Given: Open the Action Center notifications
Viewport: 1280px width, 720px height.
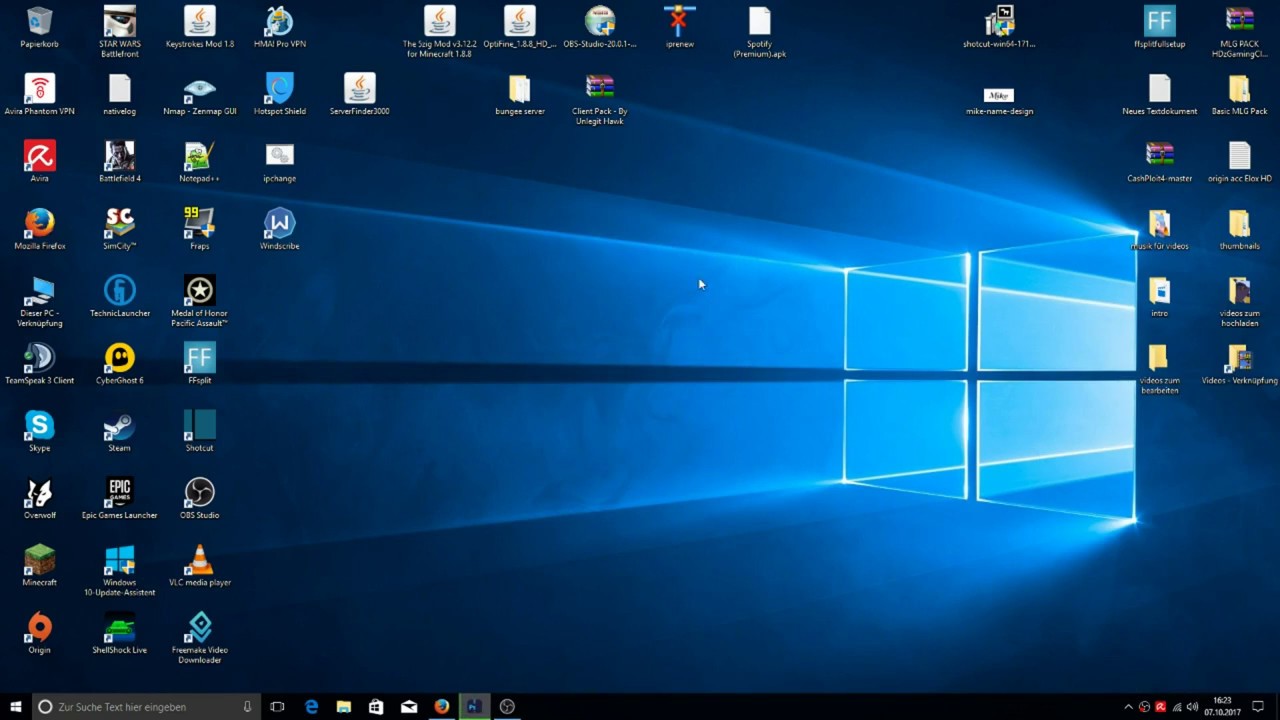Looking at the screenshot, I should click(x=1258, y=706).
